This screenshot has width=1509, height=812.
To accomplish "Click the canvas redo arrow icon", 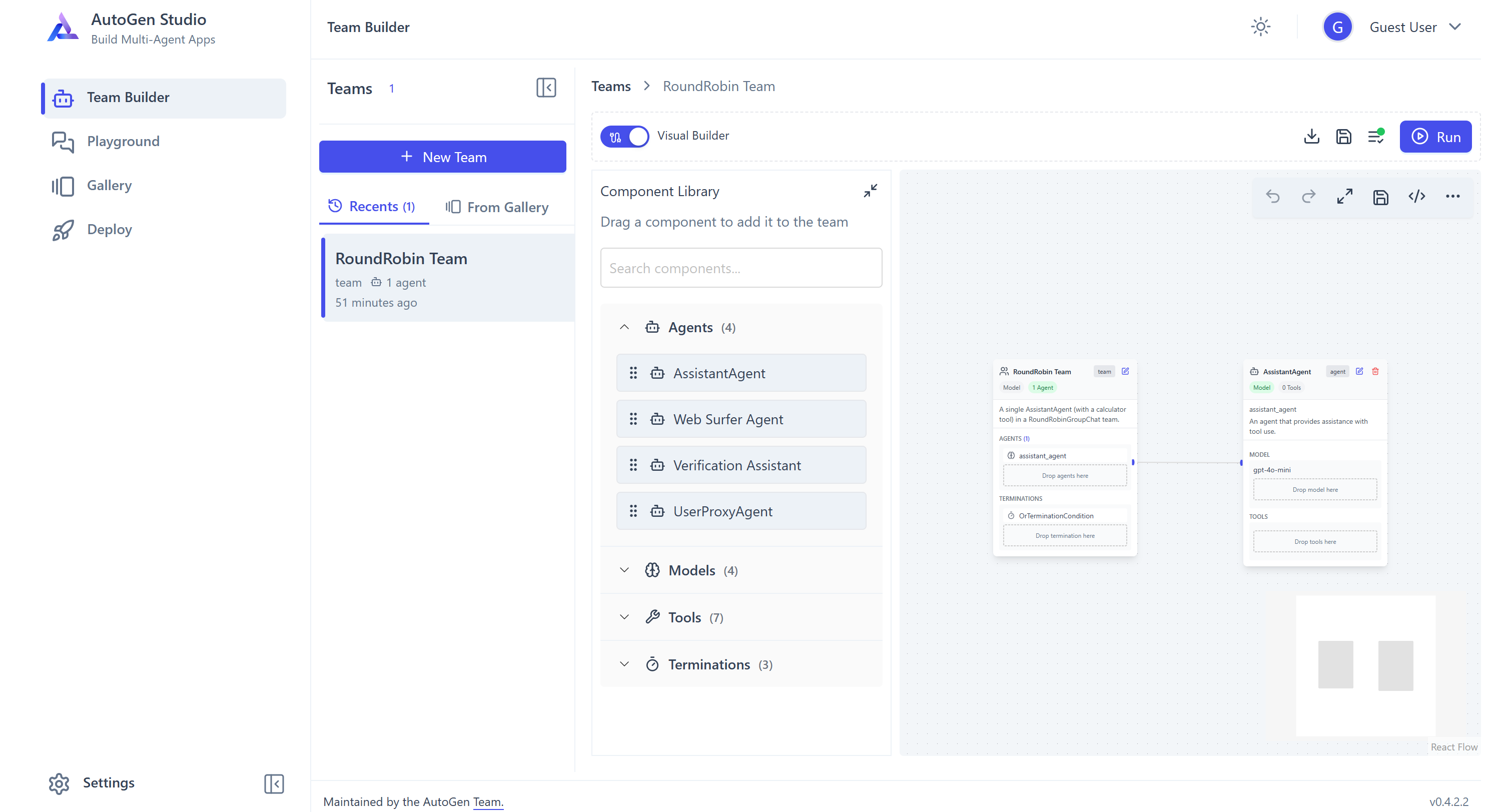I will point(1308,196).
